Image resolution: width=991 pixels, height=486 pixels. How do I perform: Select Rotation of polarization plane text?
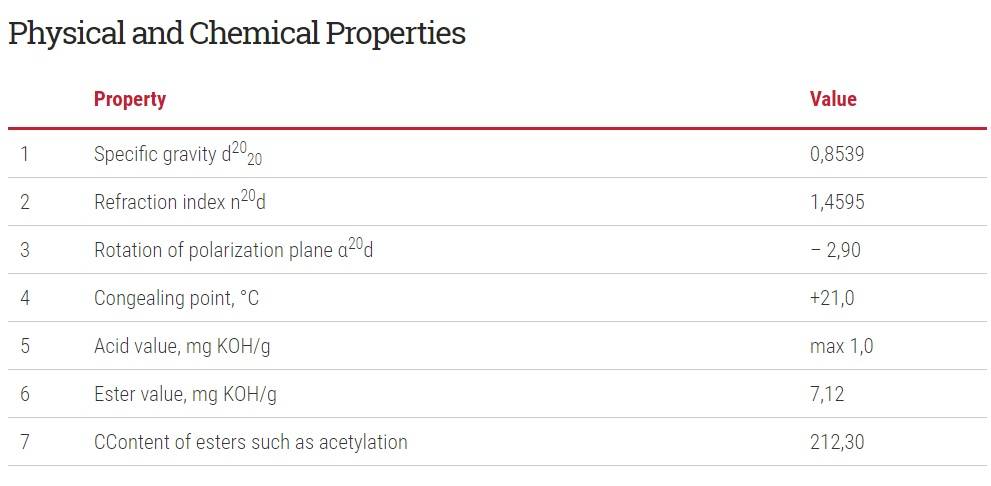(233, 248)
